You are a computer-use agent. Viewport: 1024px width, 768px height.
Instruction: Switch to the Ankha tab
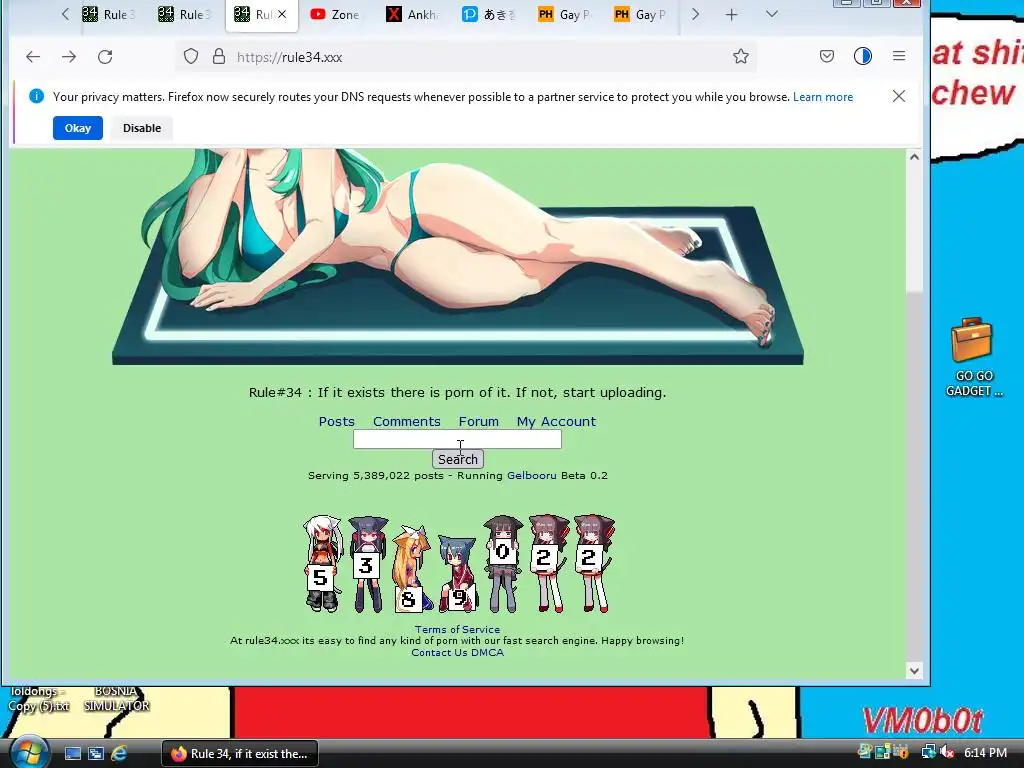point(413,14)
